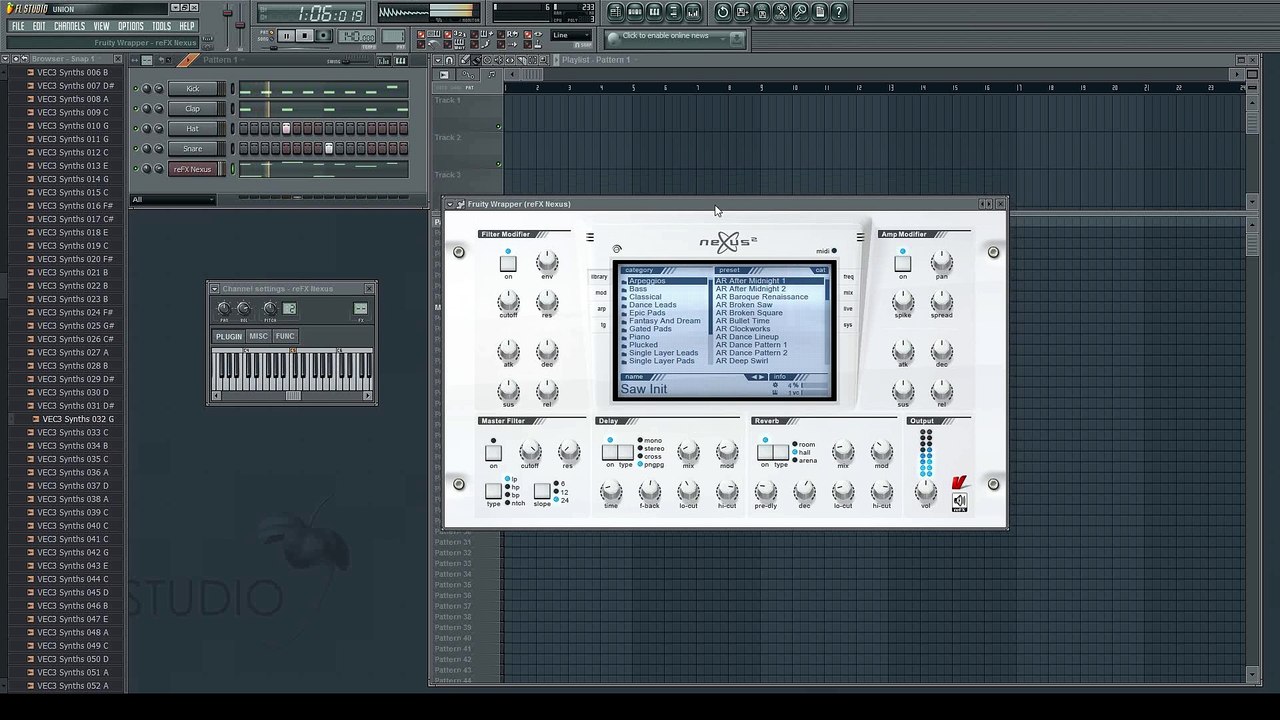Viewport: 1280px width, 720px height.
Task: Open the Line snap dropdown
Action: [571, 36]
